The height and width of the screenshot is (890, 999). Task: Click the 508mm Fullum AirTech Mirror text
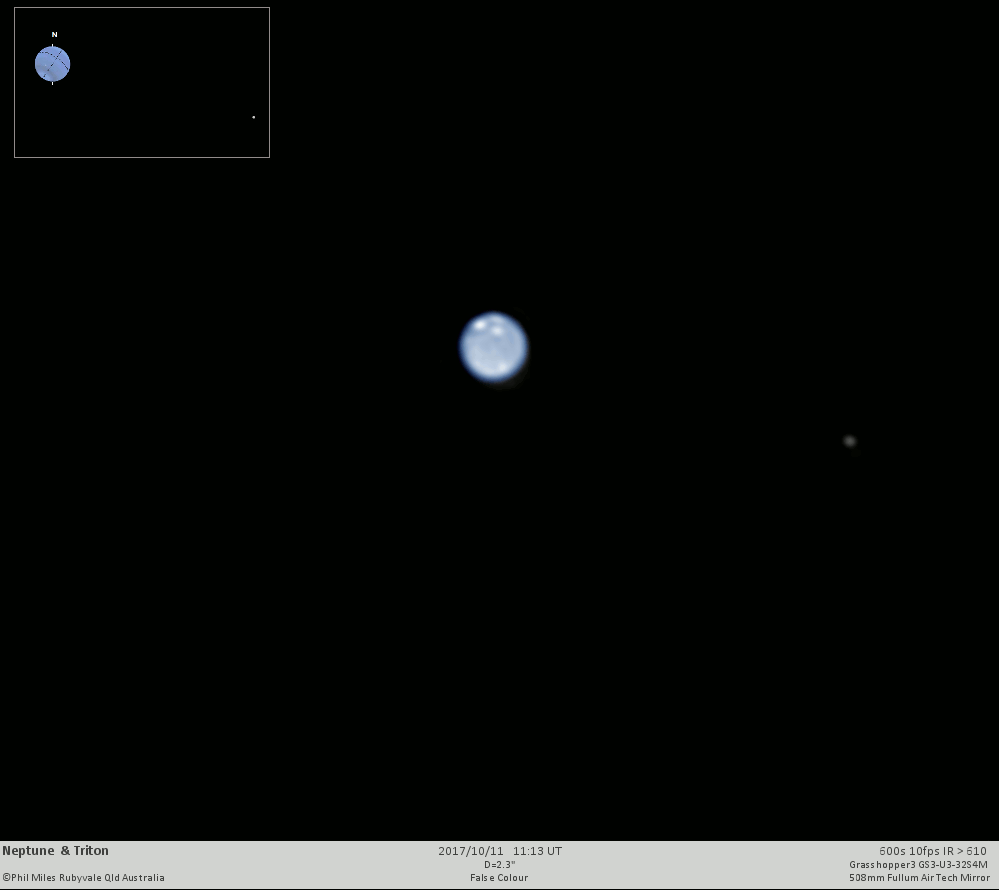point(919,877)
